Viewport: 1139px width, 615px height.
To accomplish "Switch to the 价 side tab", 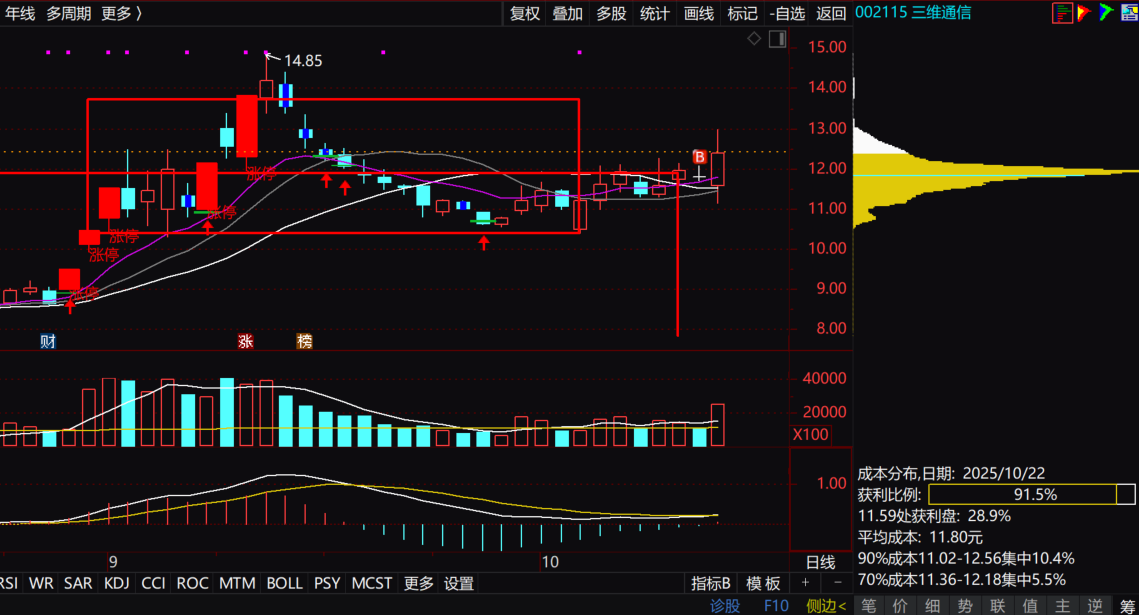I will [900, 606].
